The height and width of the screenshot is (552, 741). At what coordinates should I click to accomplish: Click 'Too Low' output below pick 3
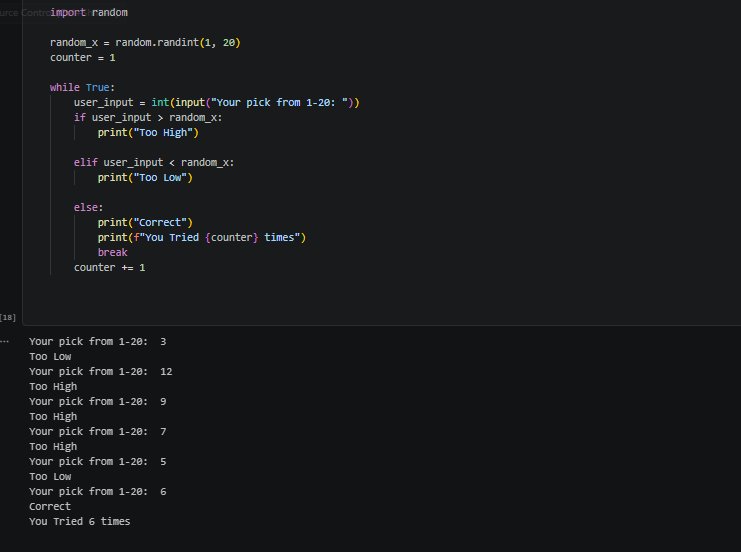[50, 357]
